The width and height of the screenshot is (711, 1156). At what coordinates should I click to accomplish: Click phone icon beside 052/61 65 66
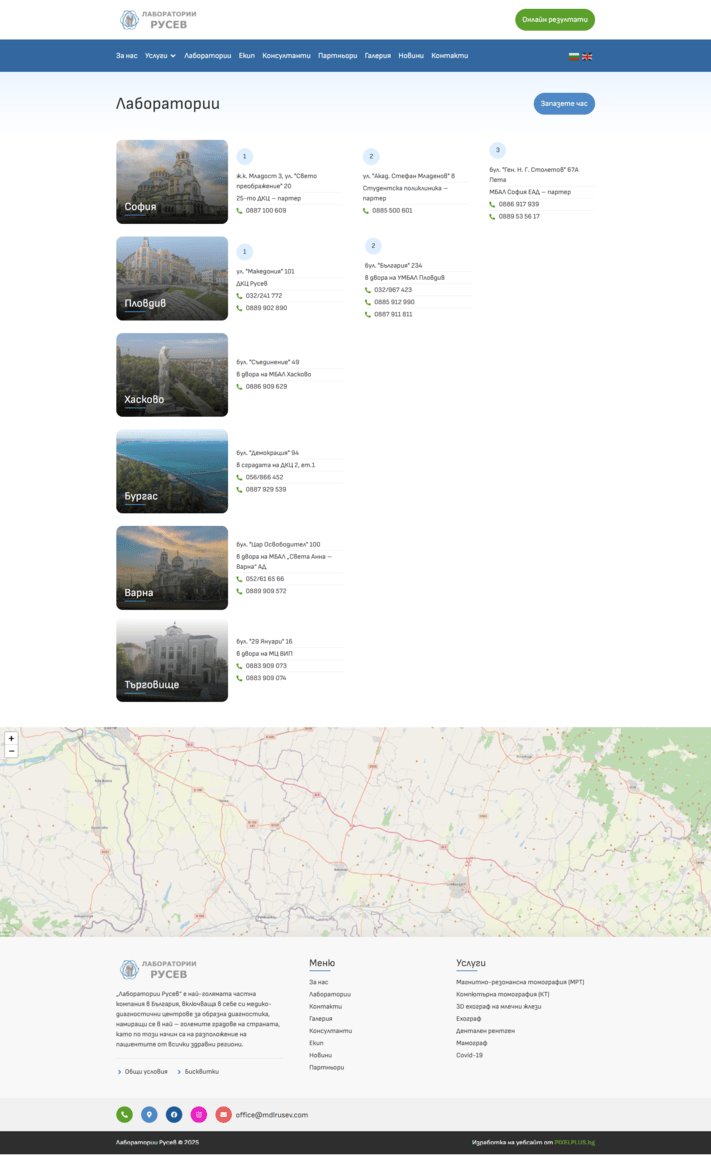(x=239, y=579)
